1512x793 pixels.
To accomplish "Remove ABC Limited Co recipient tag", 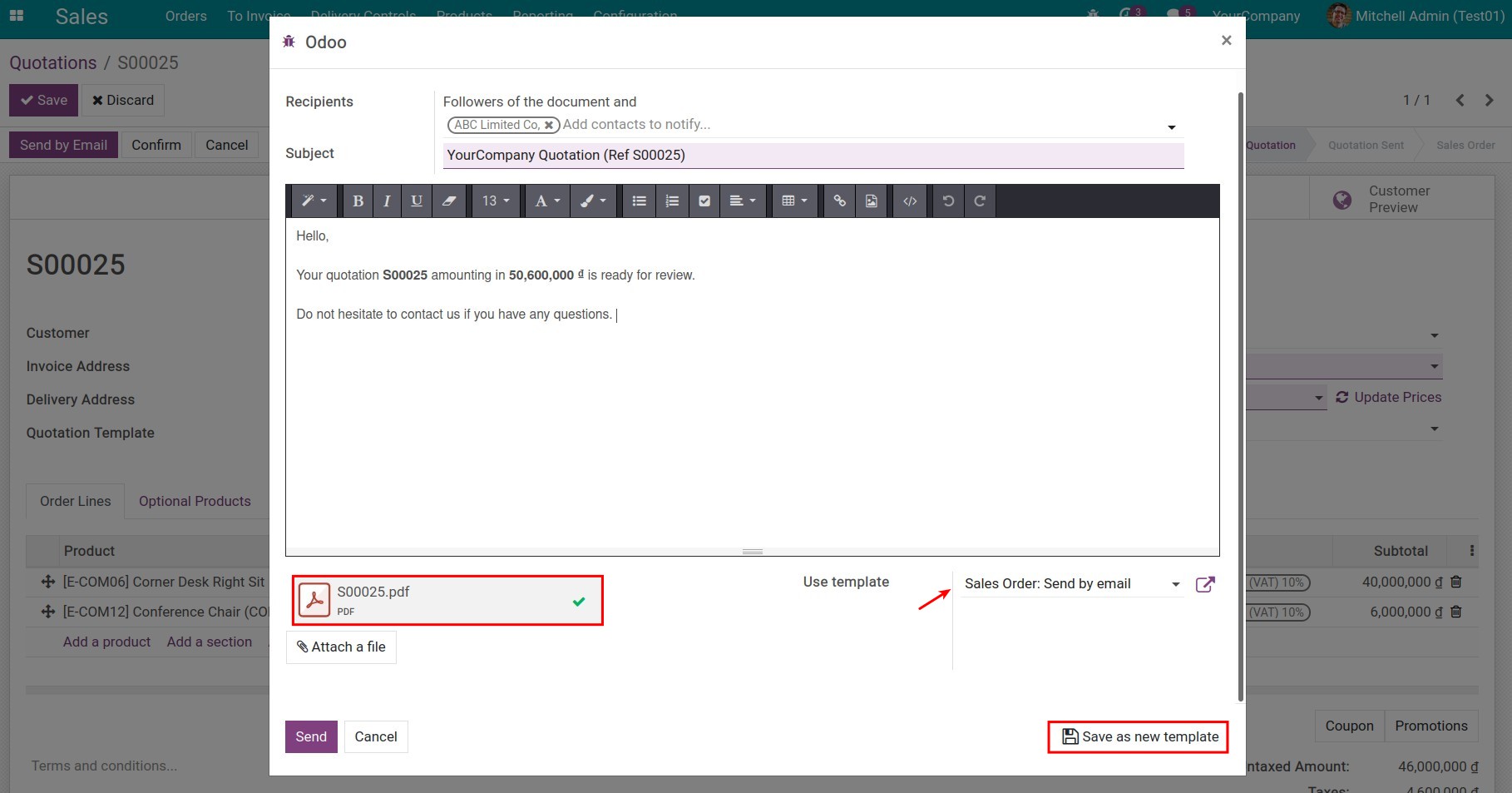I will click(548, 125).
